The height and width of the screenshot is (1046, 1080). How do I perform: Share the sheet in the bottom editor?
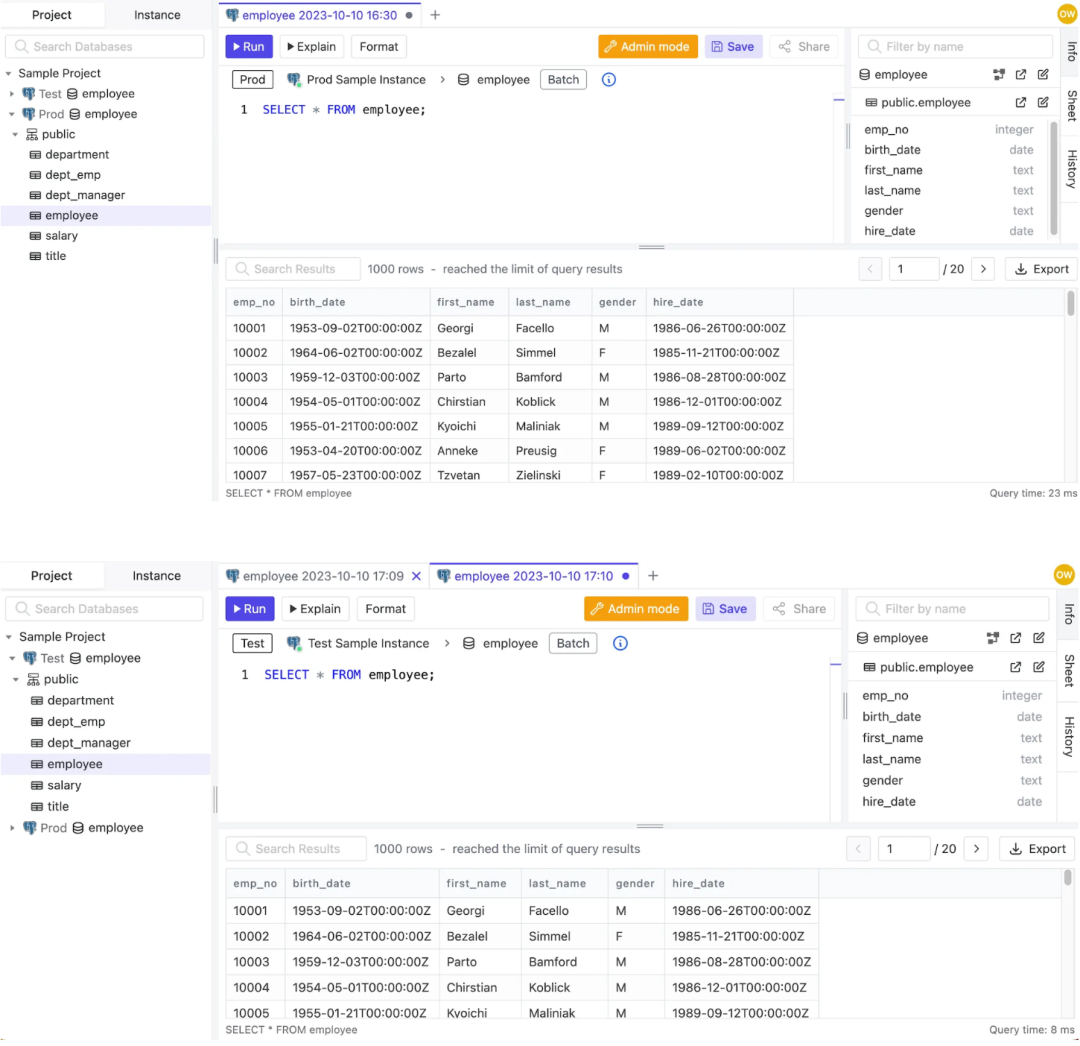point(800,609)
